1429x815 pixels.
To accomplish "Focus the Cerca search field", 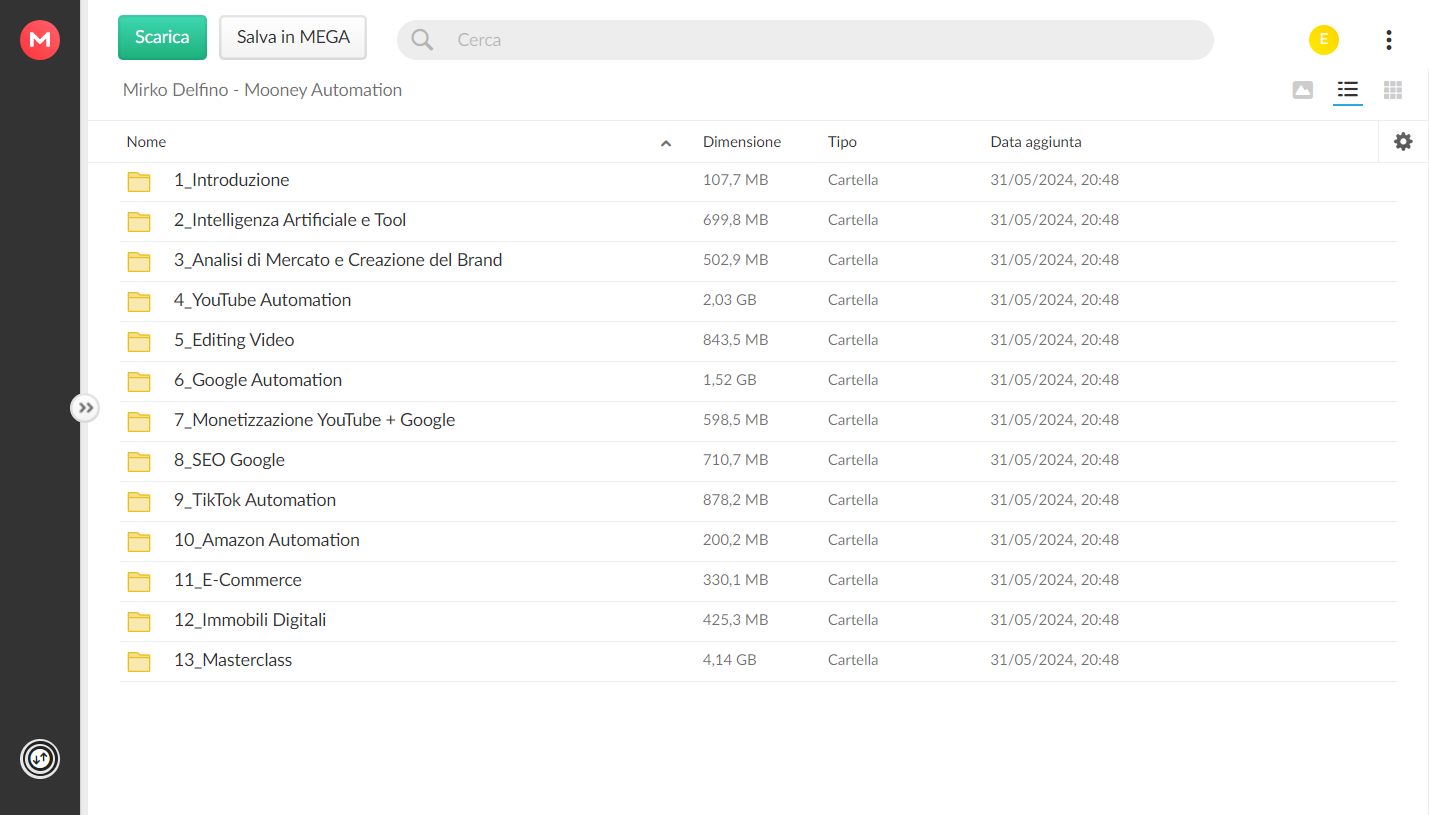I will 805,40.
